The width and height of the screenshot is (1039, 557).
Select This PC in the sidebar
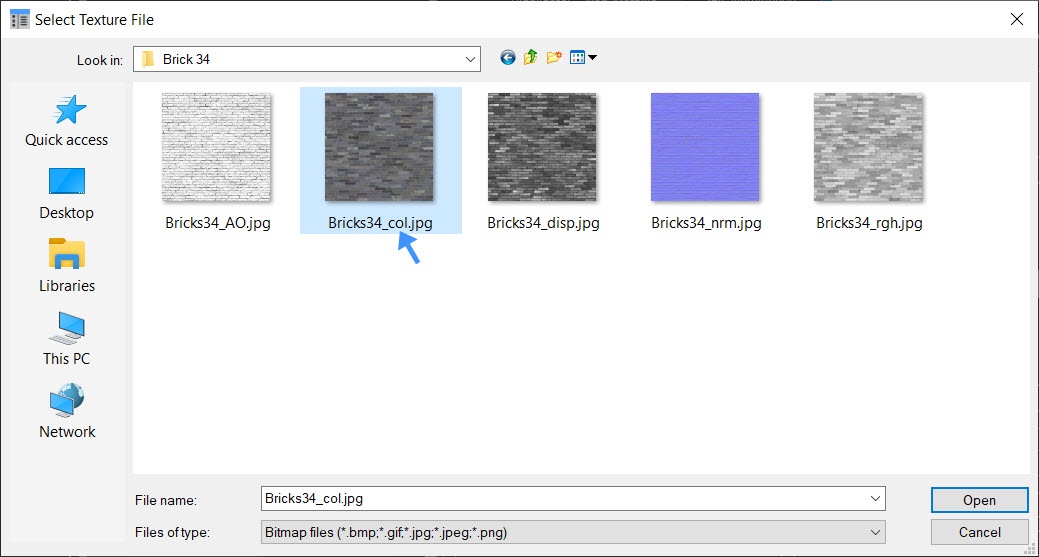pos(66,339)
